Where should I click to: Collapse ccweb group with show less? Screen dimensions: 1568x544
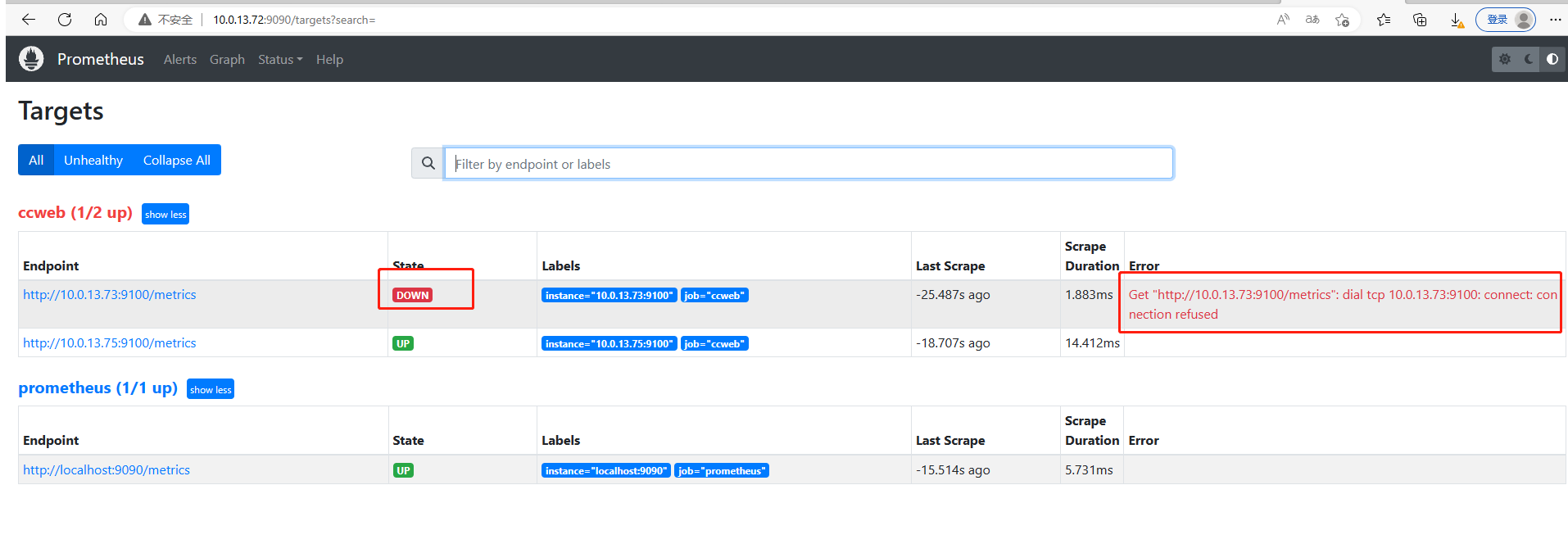[x=165, y=214]
